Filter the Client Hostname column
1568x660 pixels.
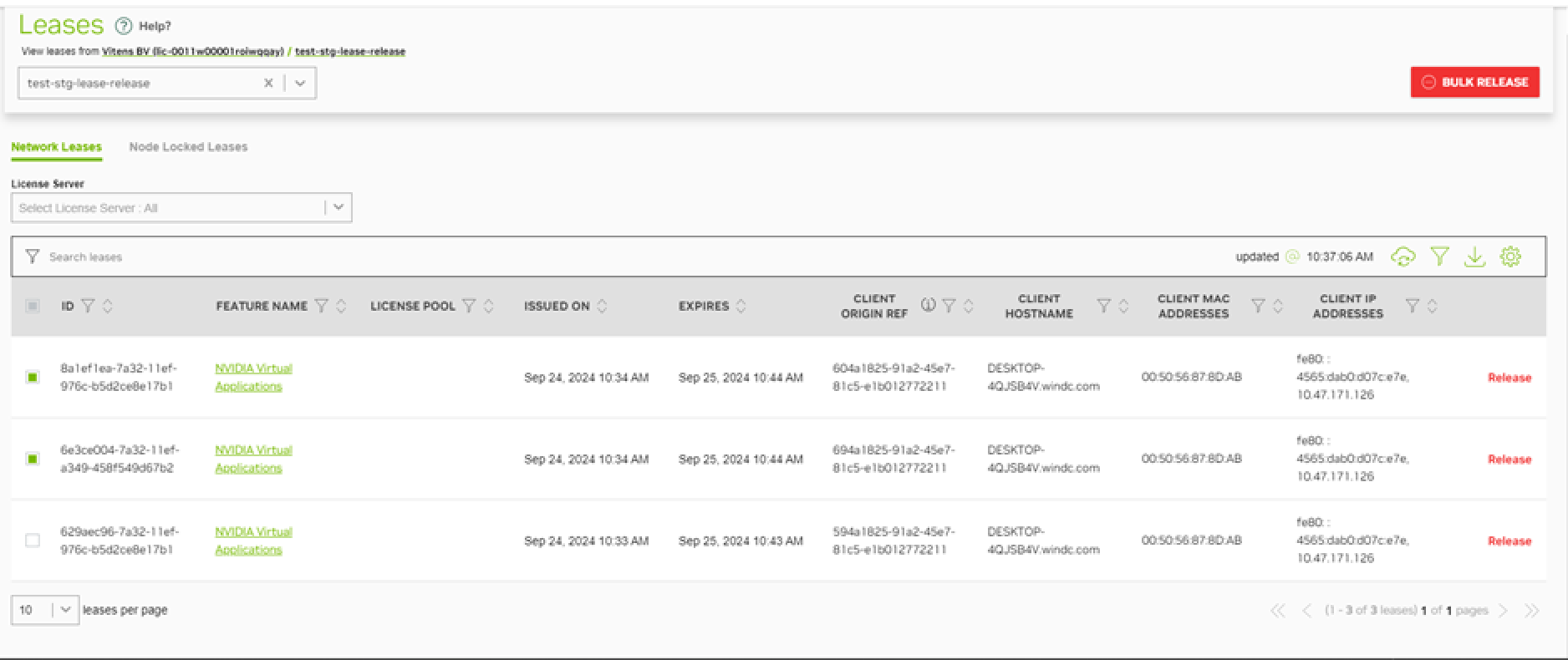tap(1103, 306)
